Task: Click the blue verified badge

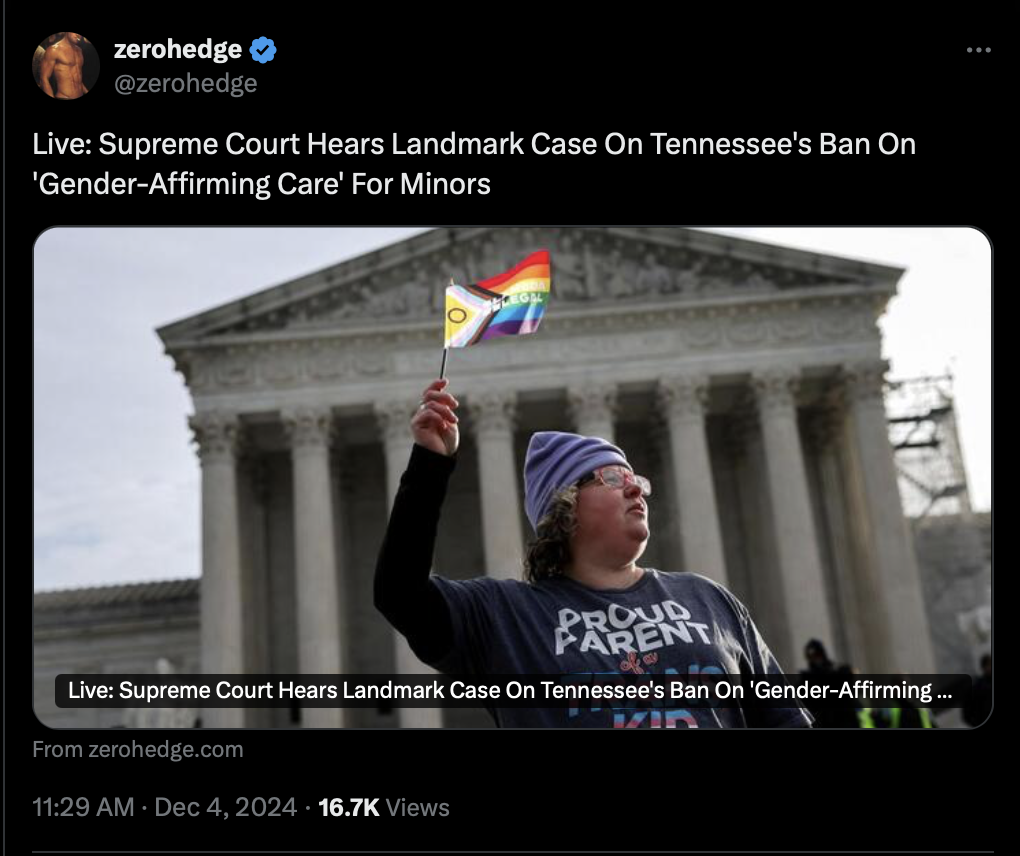Action: (263, 50)
